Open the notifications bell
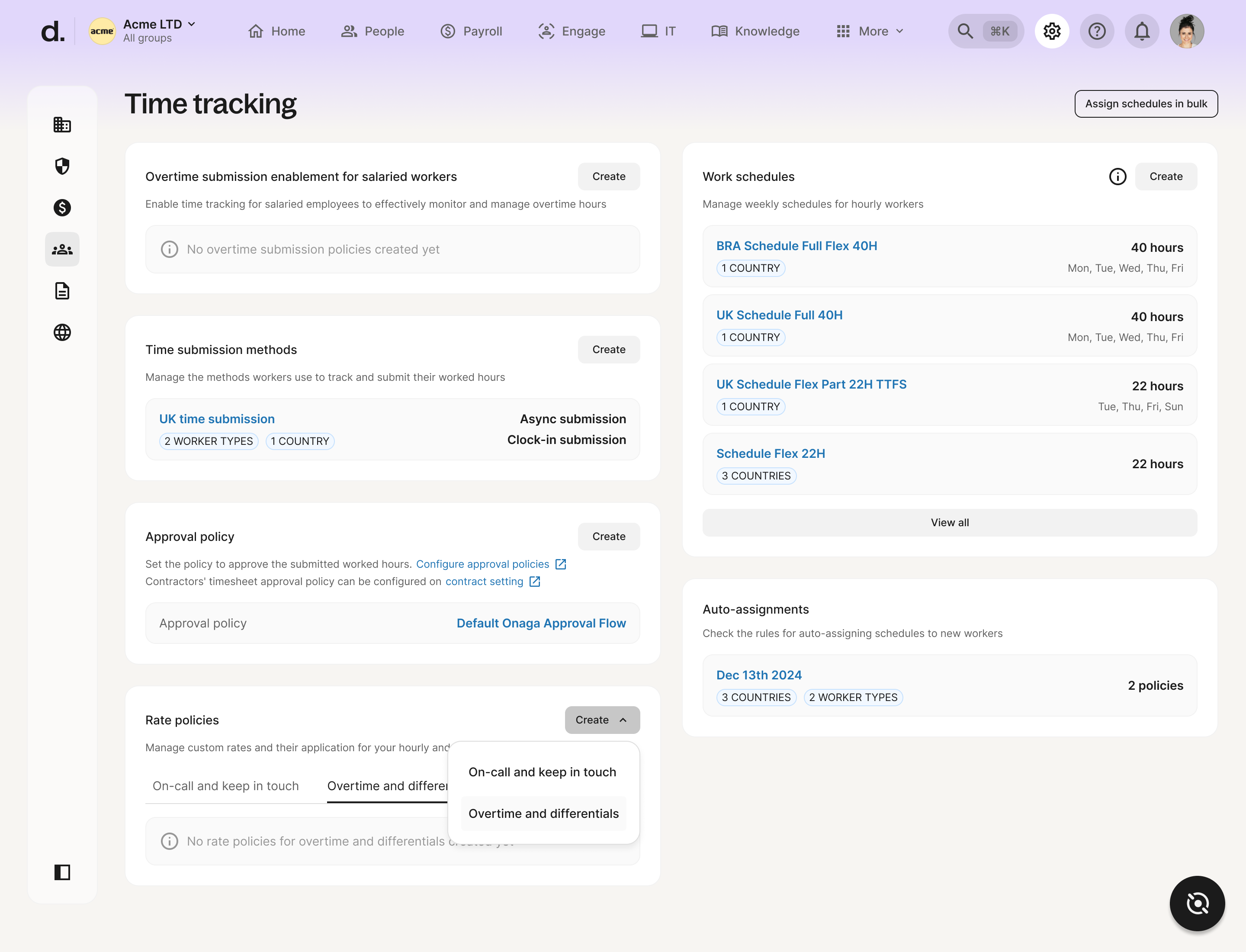This screenshot has width=1246, height=952. click(1142, 31)
